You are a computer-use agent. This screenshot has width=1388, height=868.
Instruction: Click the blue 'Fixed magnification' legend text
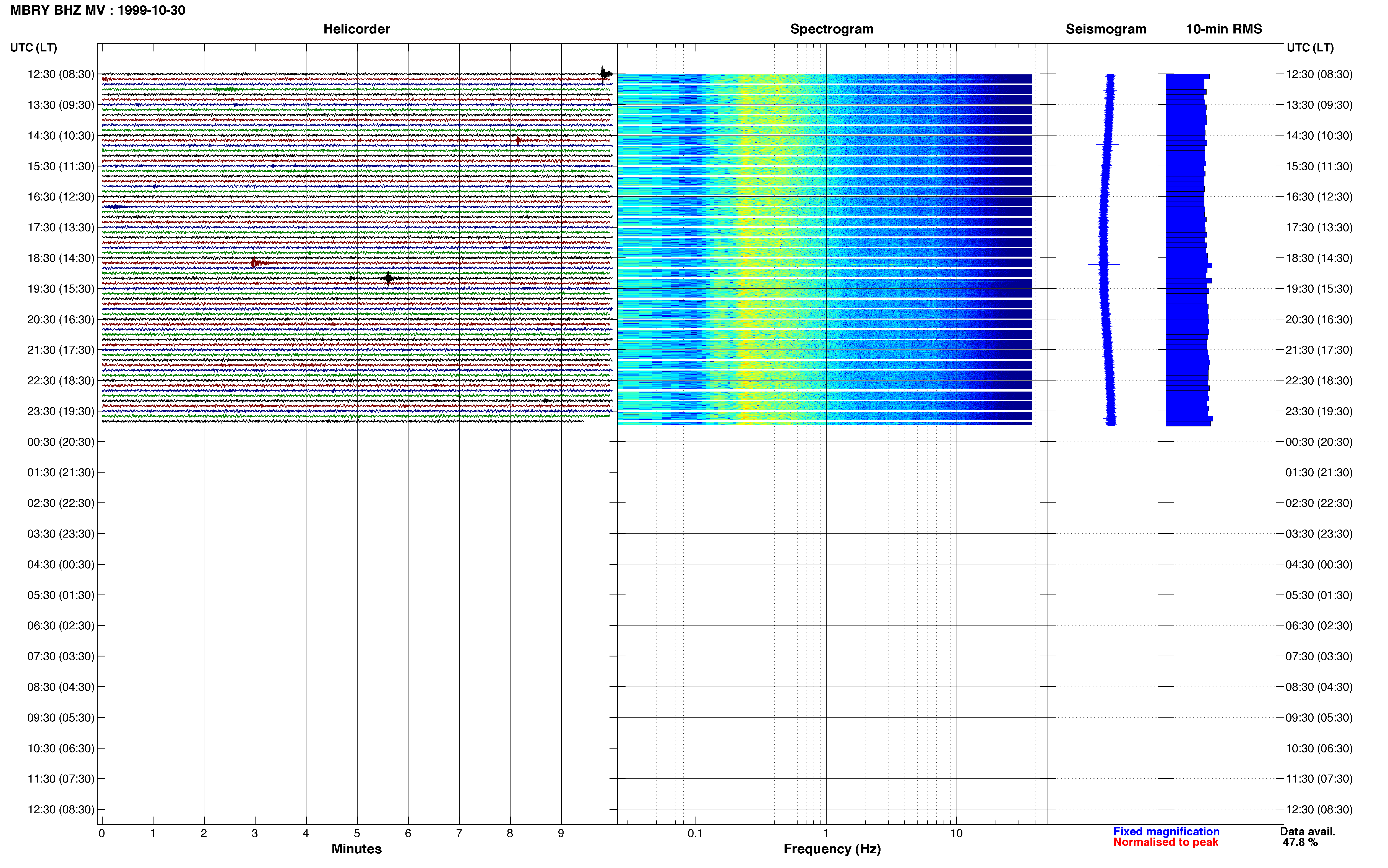pos(1166,831)
